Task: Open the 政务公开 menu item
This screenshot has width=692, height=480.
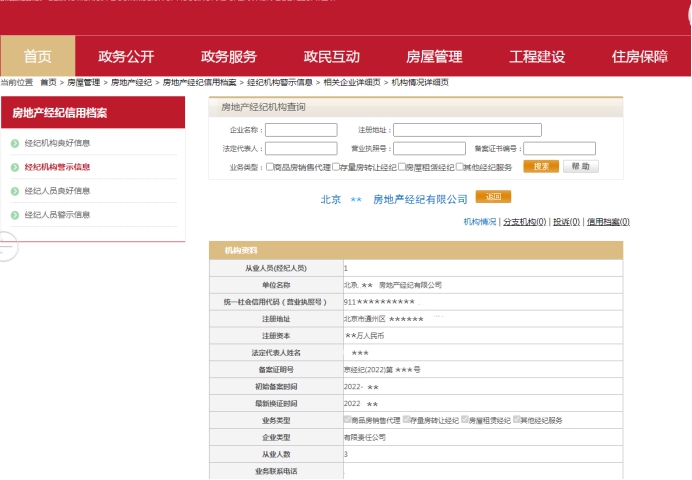Action: [x=126, y=56]
